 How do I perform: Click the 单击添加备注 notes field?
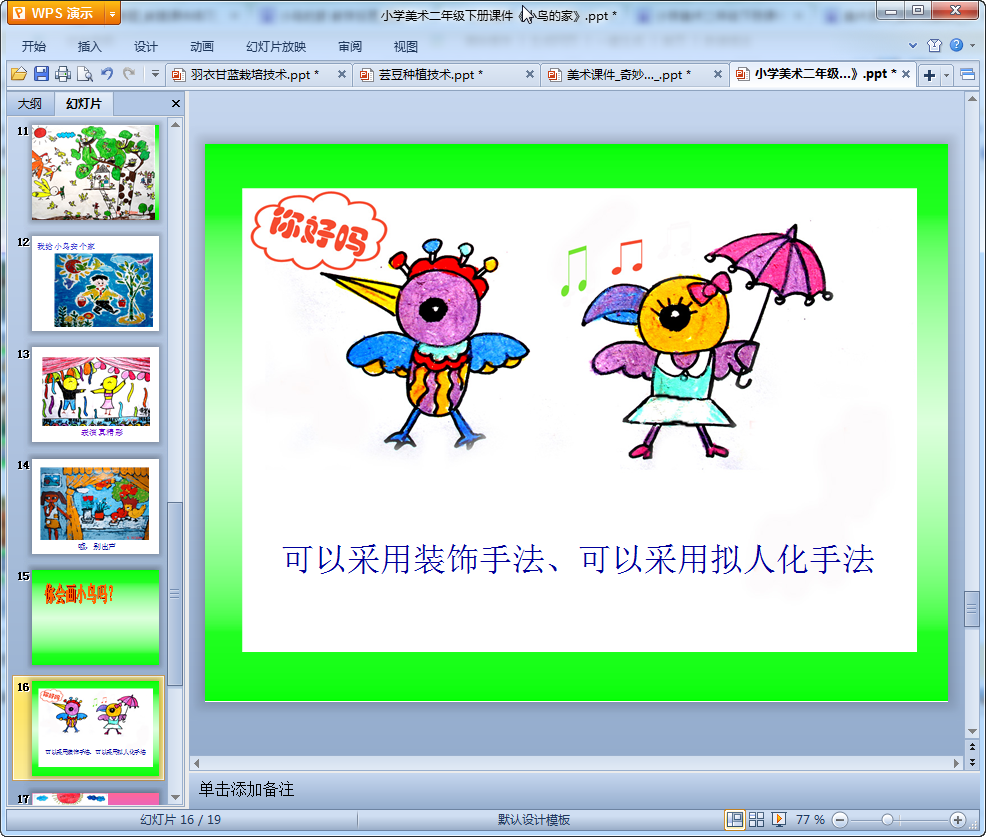pyautogui.click(x=577, y=789)
